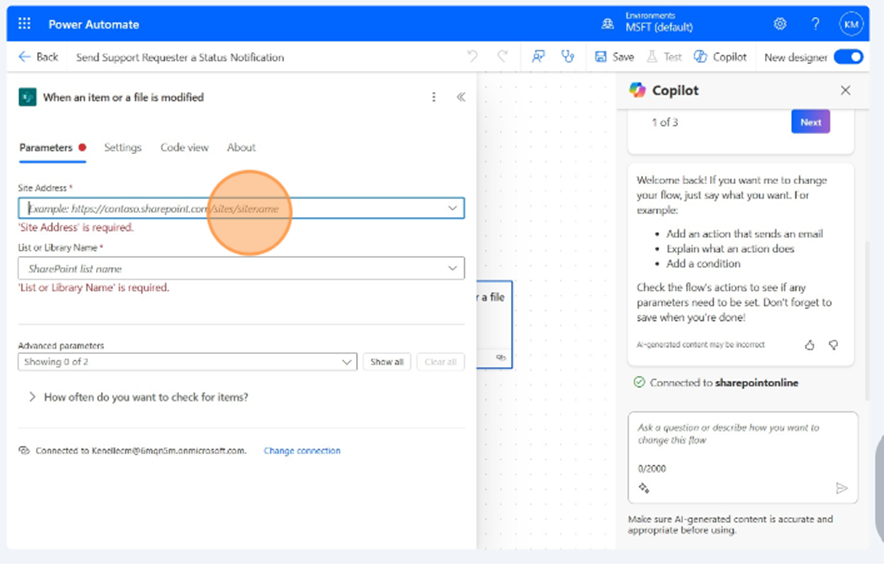
Task: Open the help question mark icon
Action: (815, 24)
